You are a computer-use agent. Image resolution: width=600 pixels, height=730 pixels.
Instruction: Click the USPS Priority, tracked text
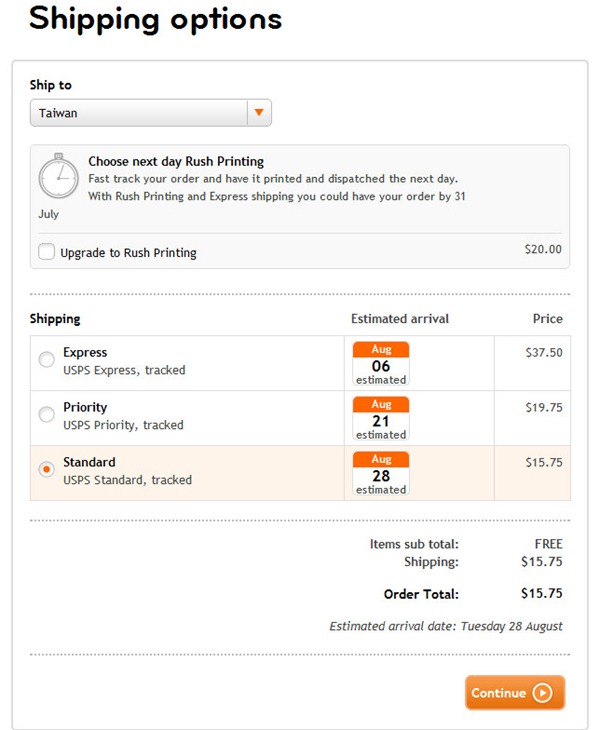pos(123,425)
